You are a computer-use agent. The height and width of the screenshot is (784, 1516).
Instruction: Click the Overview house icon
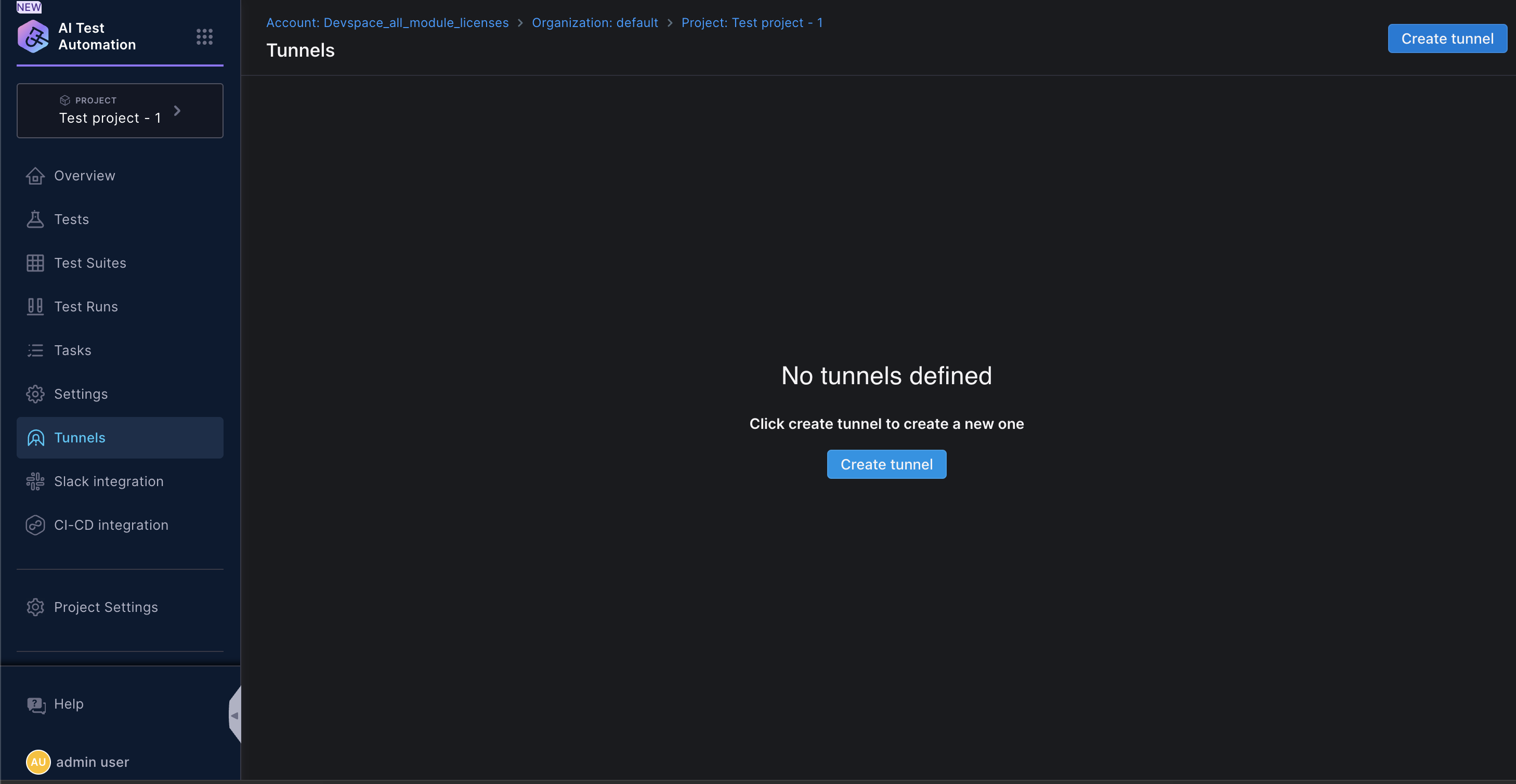click(x=35, y=176)
